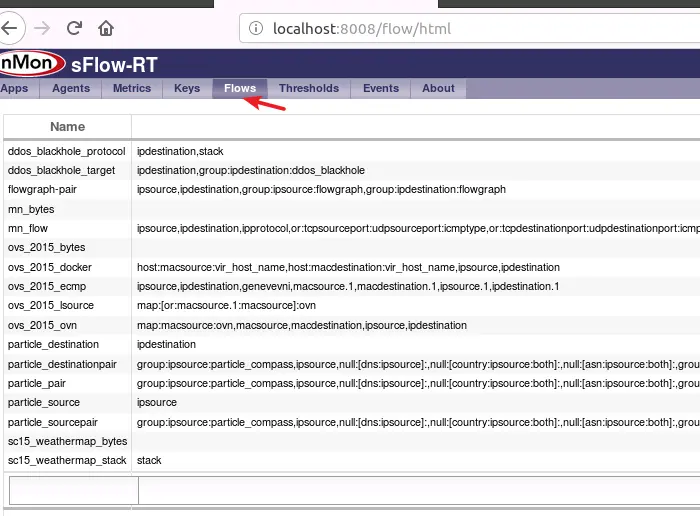The image size is (700, 516).
Task: Click the particle_pair flow name
Action: pos(37,383)
